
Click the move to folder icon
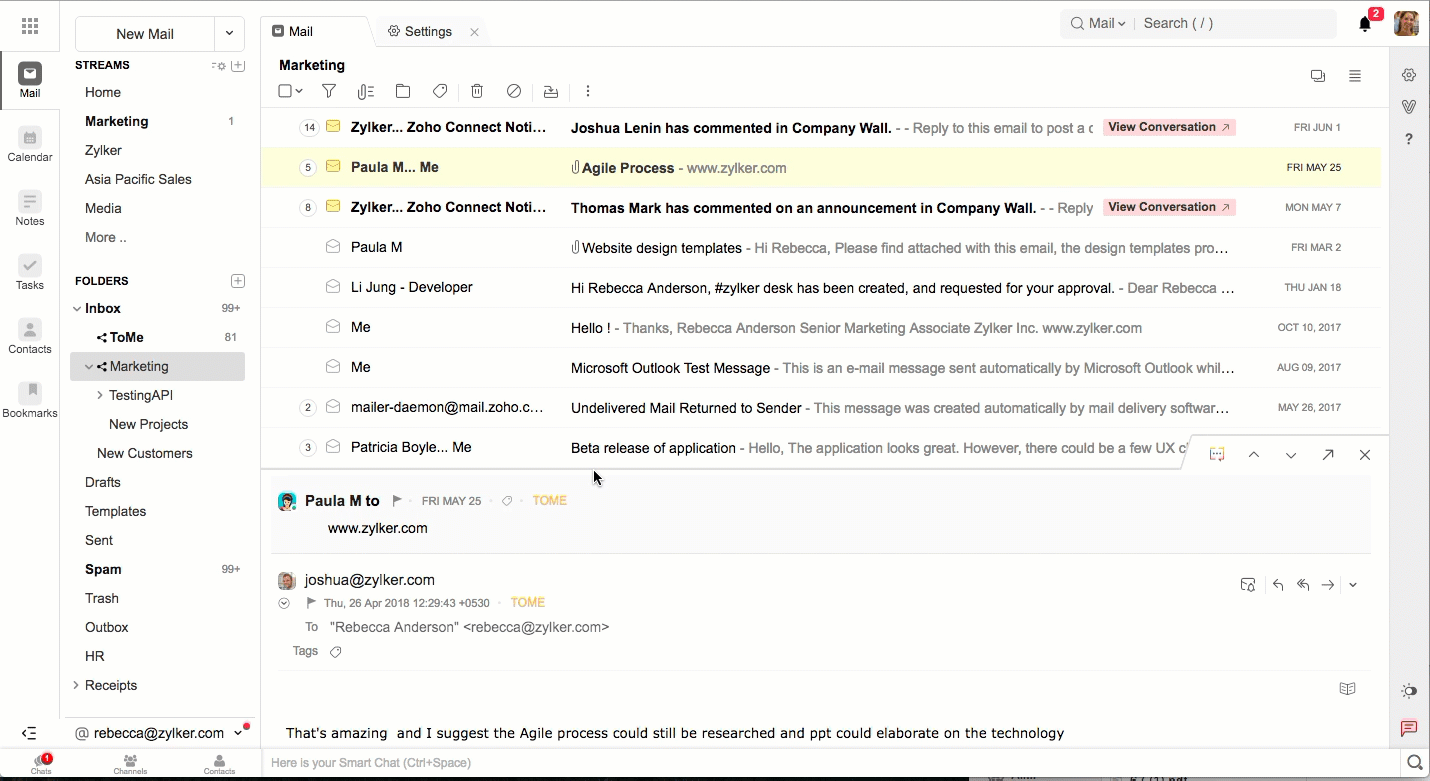[403, 91]
